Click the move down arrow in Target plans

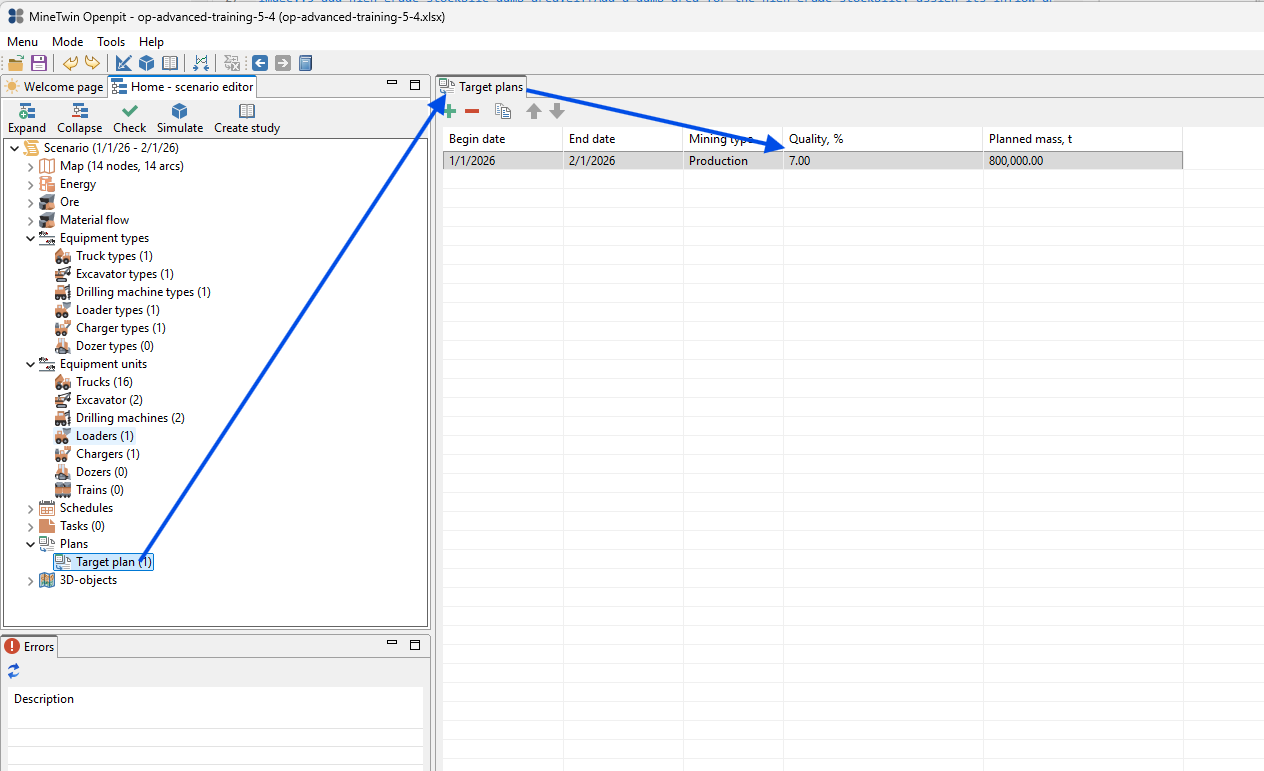[557, 111]
